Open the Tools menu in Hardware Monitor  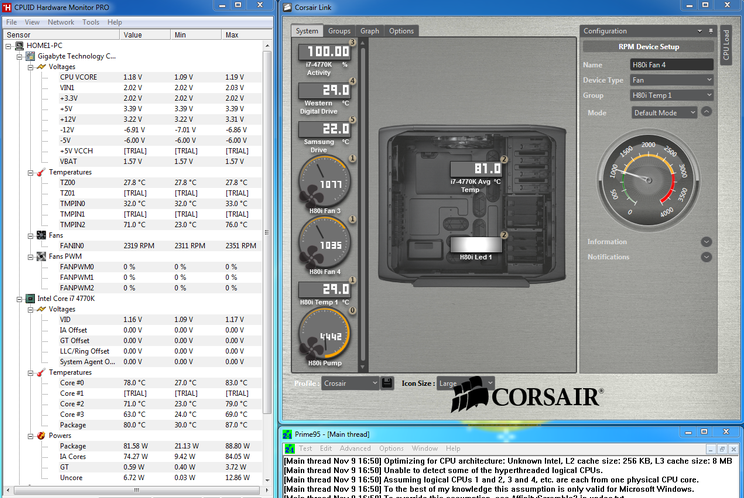coord(90,21)
